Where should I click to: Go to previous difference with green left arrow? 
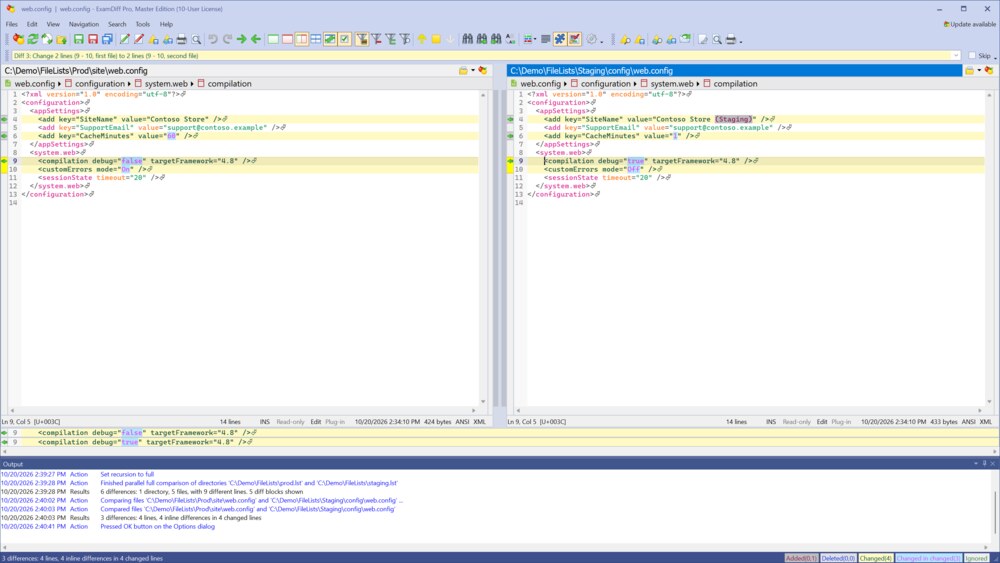click(x=256, y=40)
